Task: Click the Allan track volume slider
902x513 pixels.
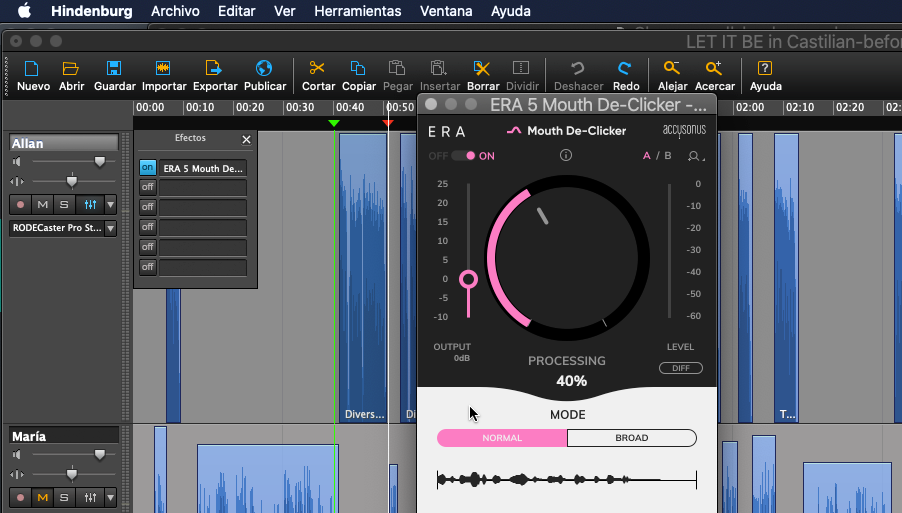Action: click(100, 162)
